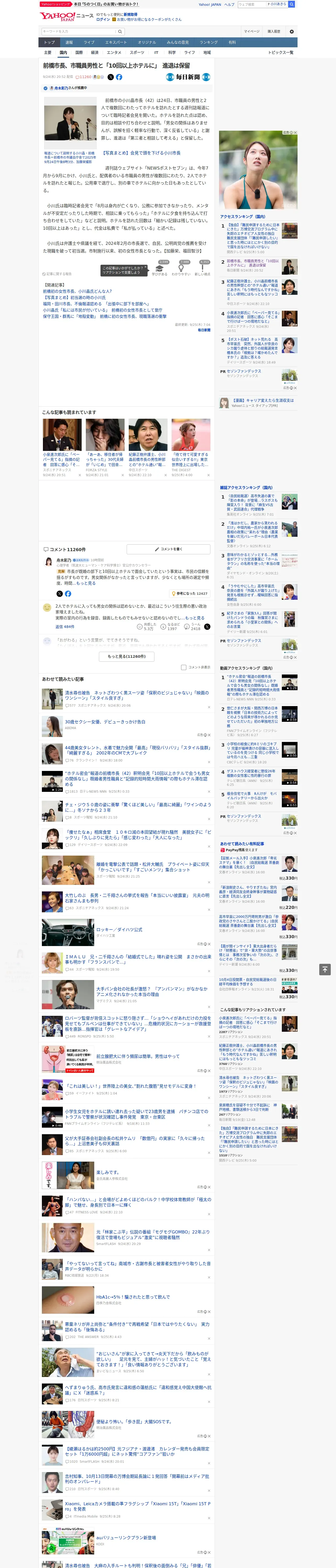Open the ライブ tab
The height and width of the screenshot is (1568, 336).
tap(89, 43)
